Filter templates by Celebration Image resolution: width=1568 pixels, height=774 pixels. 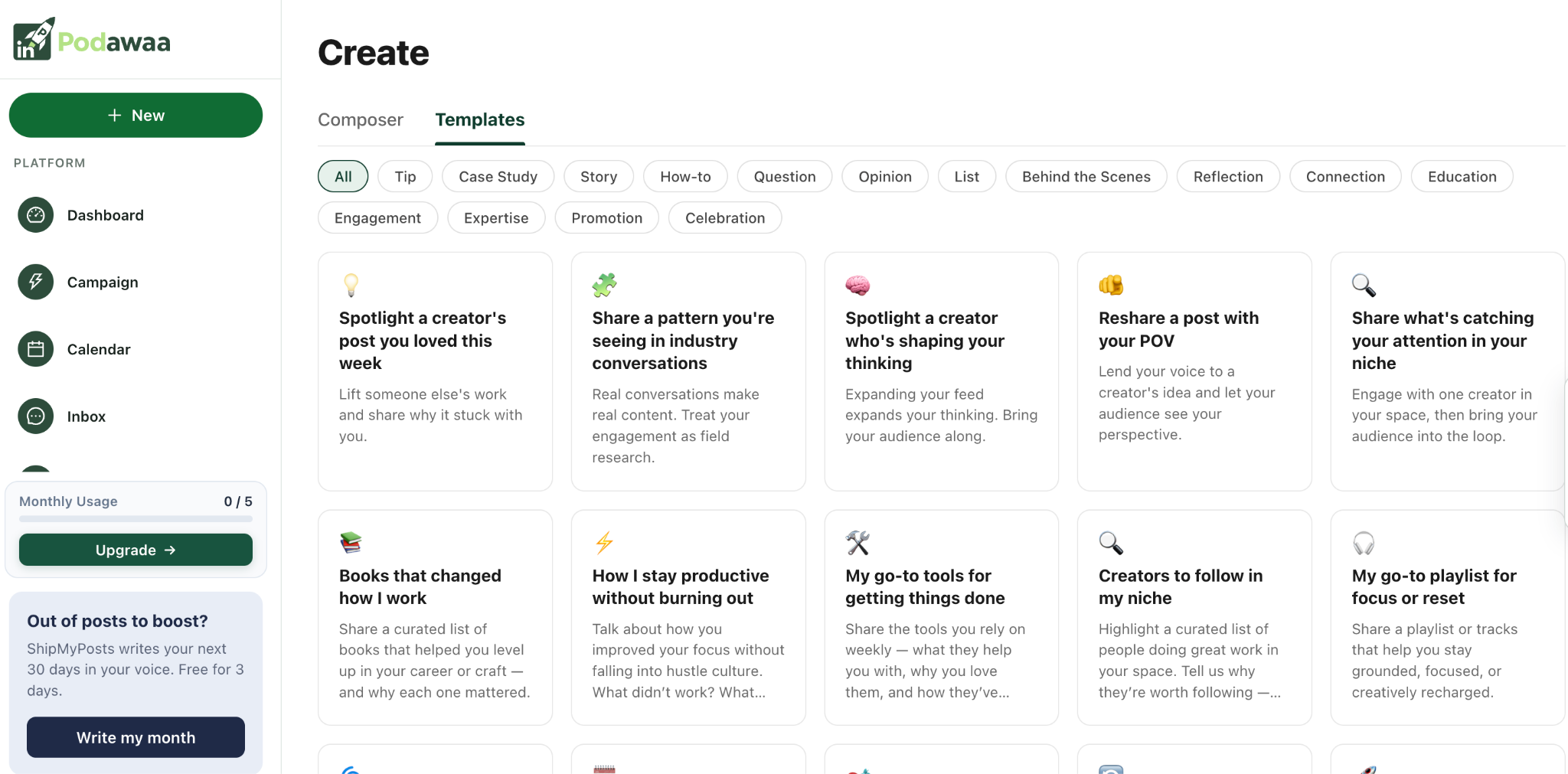(x=725, y=217)
